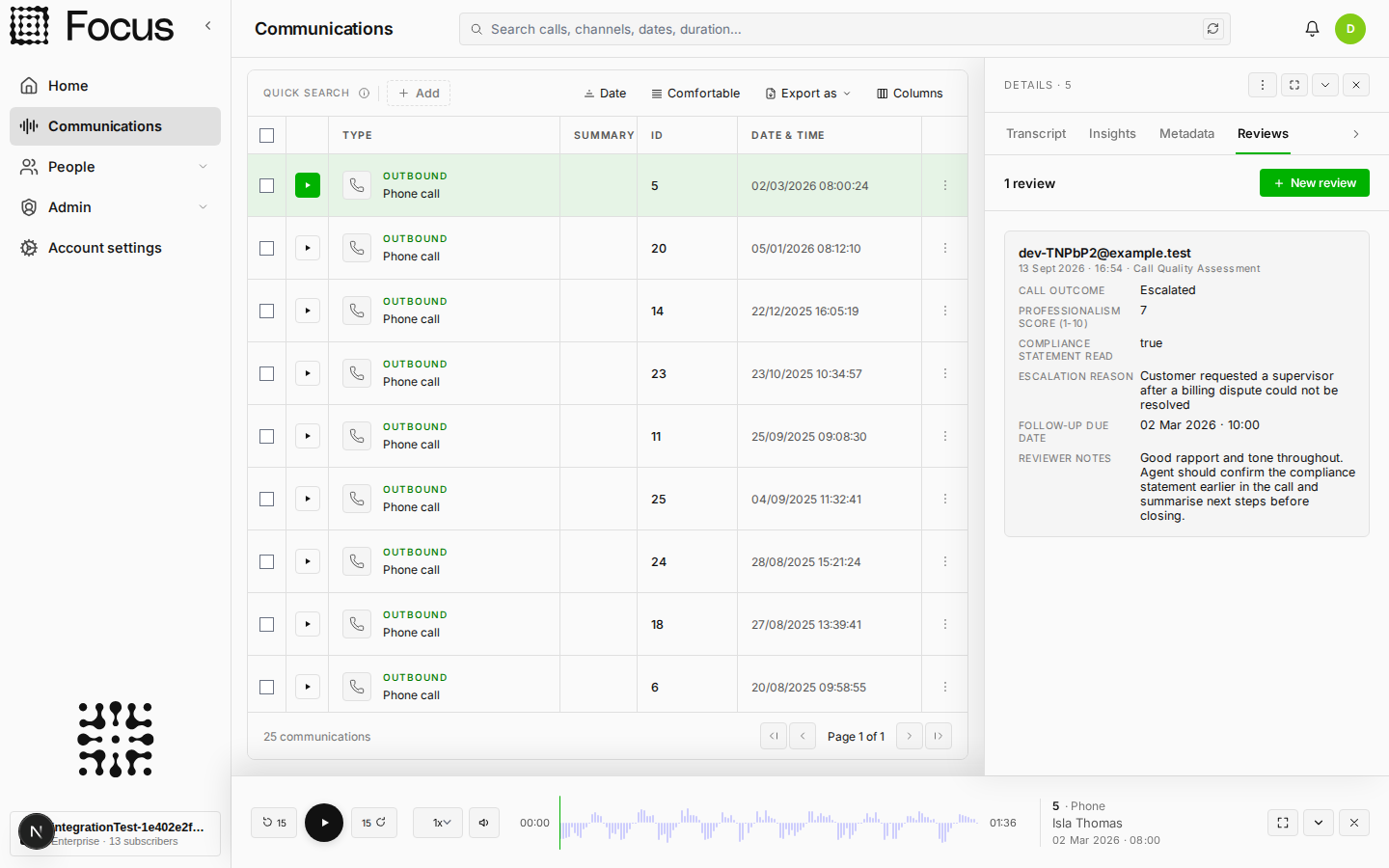Rewind 15 seconds in audio player
This screenshot has width=1389, height=868.
274,823
